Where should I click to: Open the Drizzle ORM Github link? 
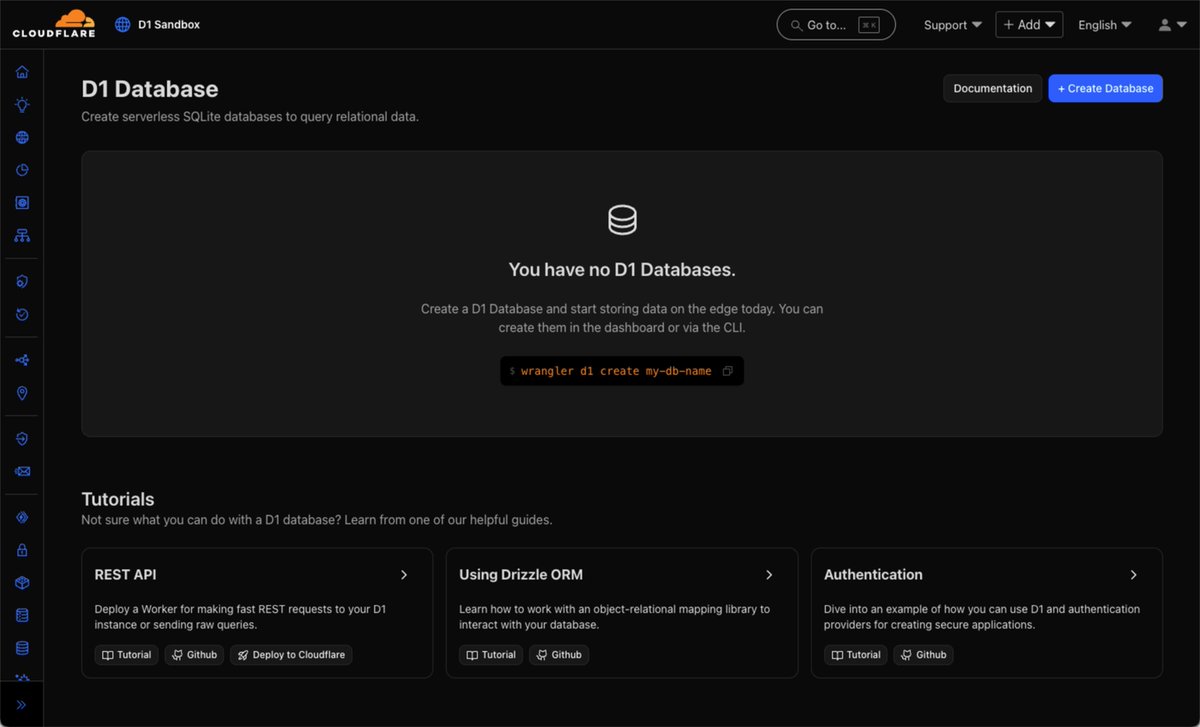coord(559,655)
